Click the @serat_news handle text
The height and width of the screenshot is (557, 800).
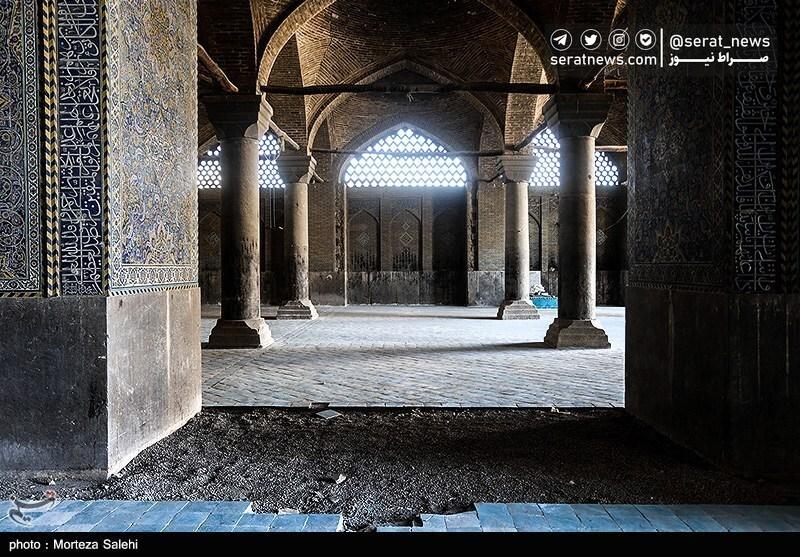tap(720, 41)
